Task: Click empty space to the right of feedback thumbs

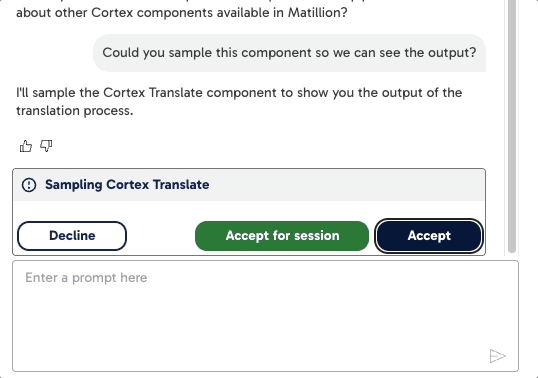Action: click(x=268, y=146)
